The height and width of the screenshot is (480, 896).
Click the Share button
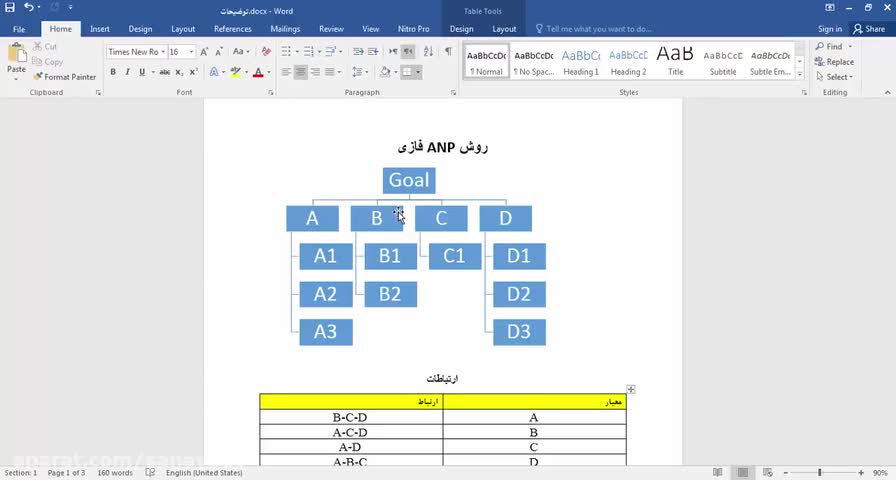point(869,29)
